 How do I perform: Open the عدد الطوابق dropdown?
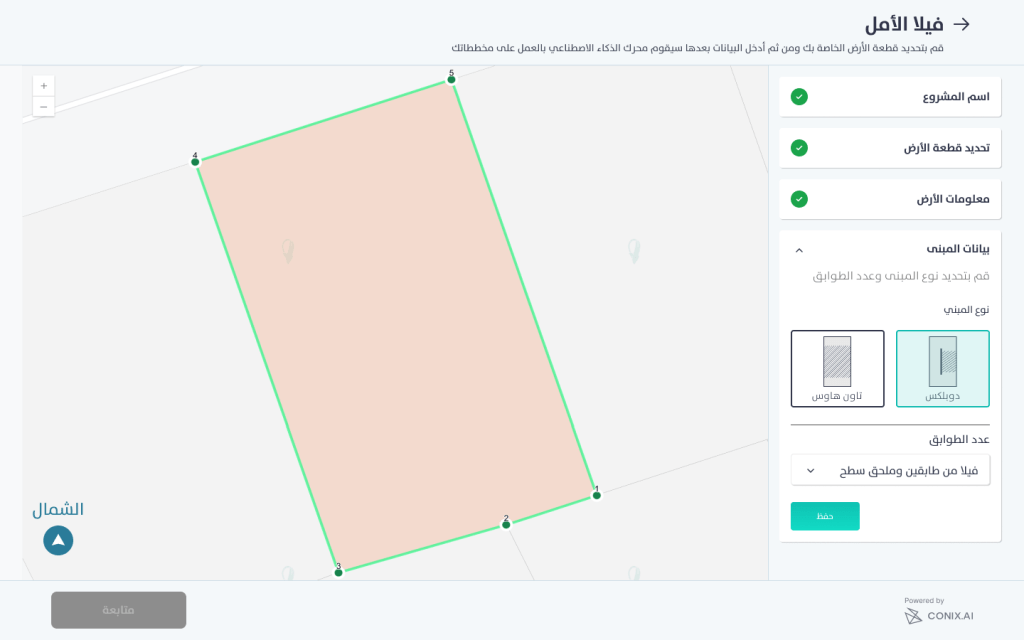(890, 470)
